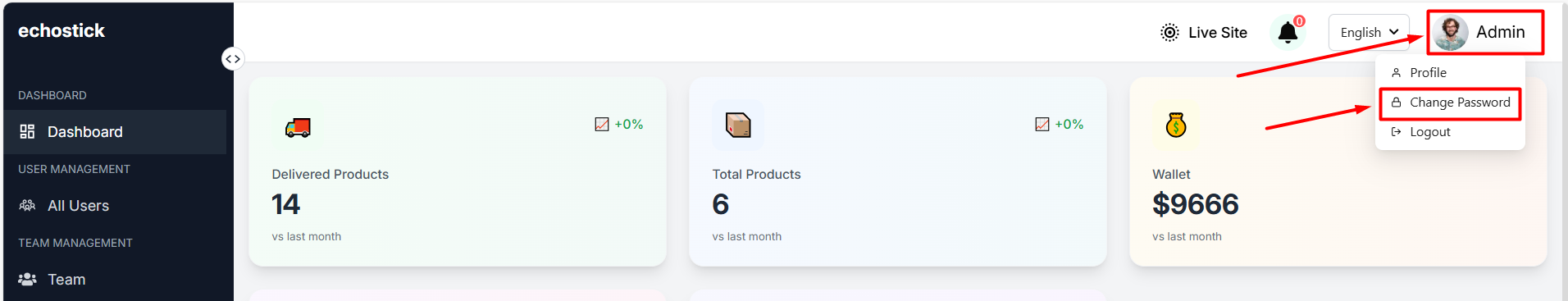Click the Delivered Products trend chart icon

click(602, 125)
